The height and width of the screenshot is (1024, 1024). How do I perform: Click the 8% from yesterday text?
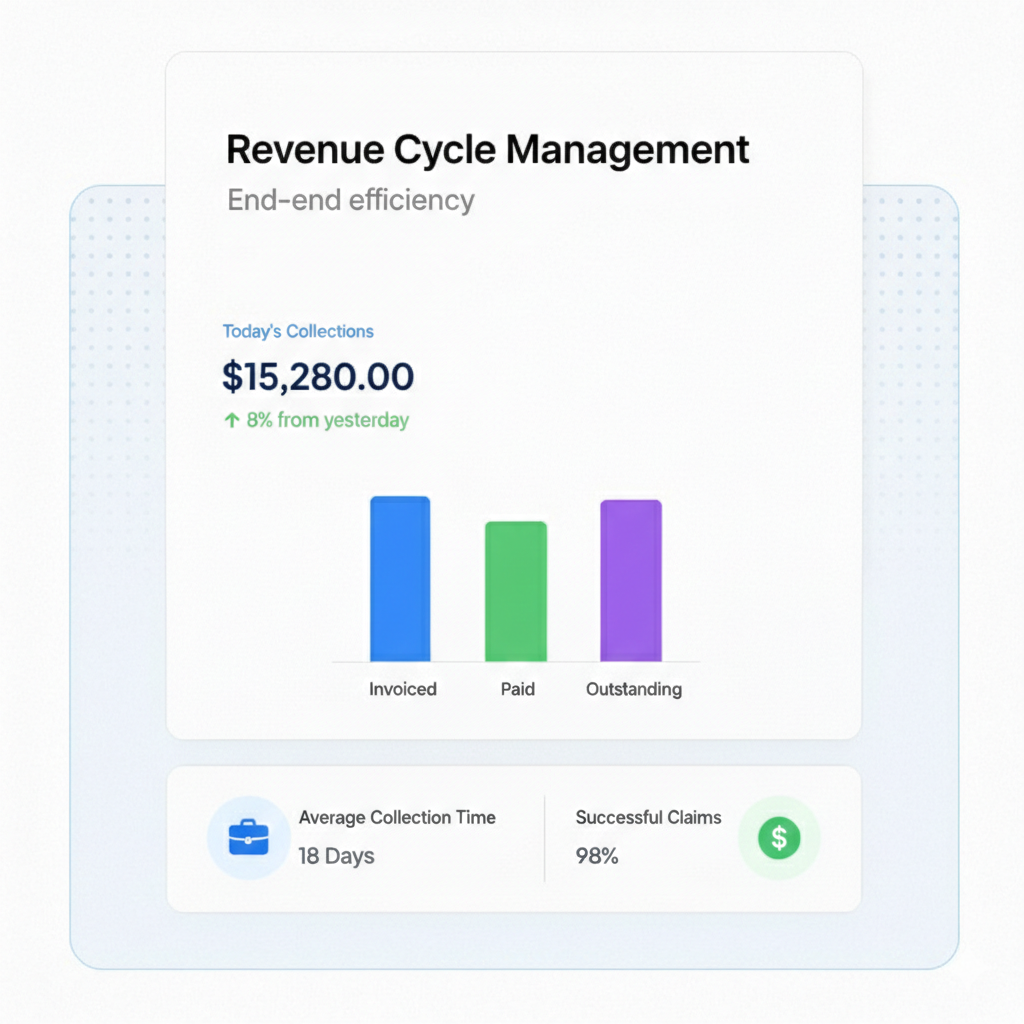click(x=327, y=420)
